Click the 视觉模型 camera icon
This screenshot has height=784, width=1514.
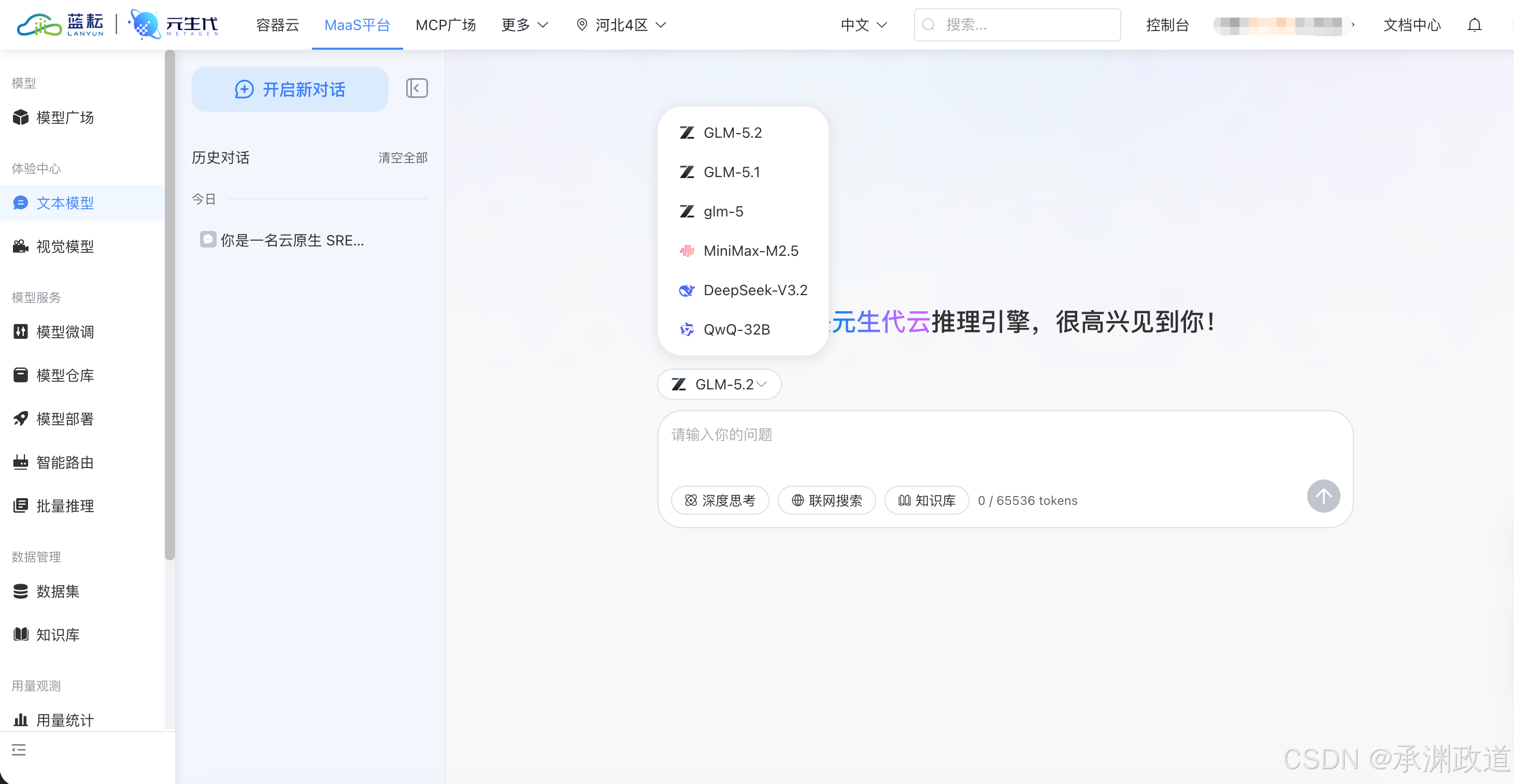pyautogui.click(x=21, y=246)
